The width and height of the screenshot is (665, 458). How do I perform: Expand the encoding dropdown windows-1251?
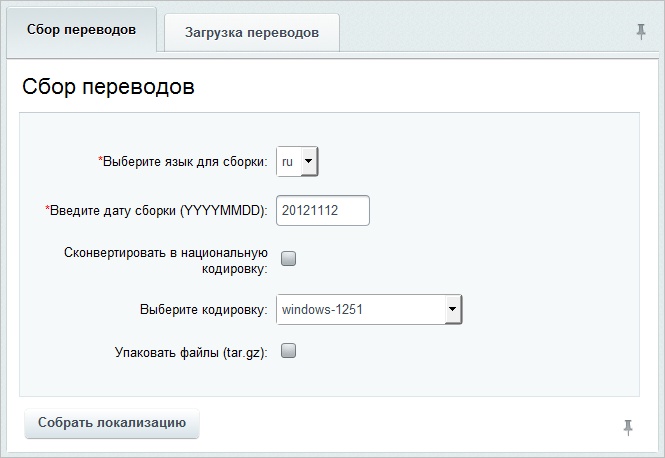point(369,310)
